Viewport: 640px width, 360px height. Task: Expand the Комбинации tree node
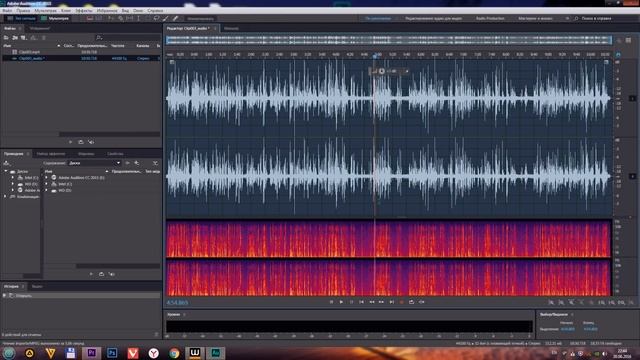(x=5, y=197)
